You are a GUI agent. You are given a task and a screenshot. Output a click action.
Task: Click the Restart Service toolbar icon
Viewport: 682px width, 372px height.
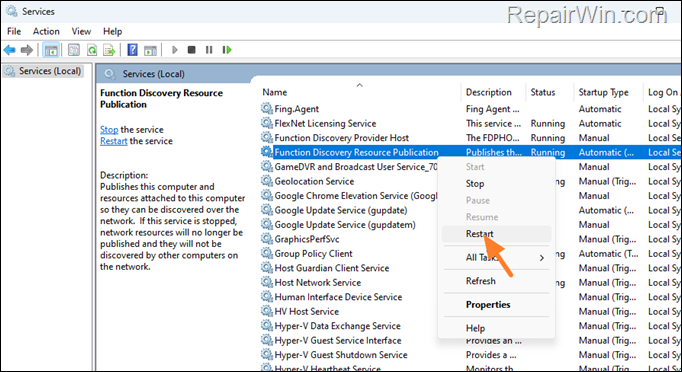pyautogui.click(x=227, y=50)
